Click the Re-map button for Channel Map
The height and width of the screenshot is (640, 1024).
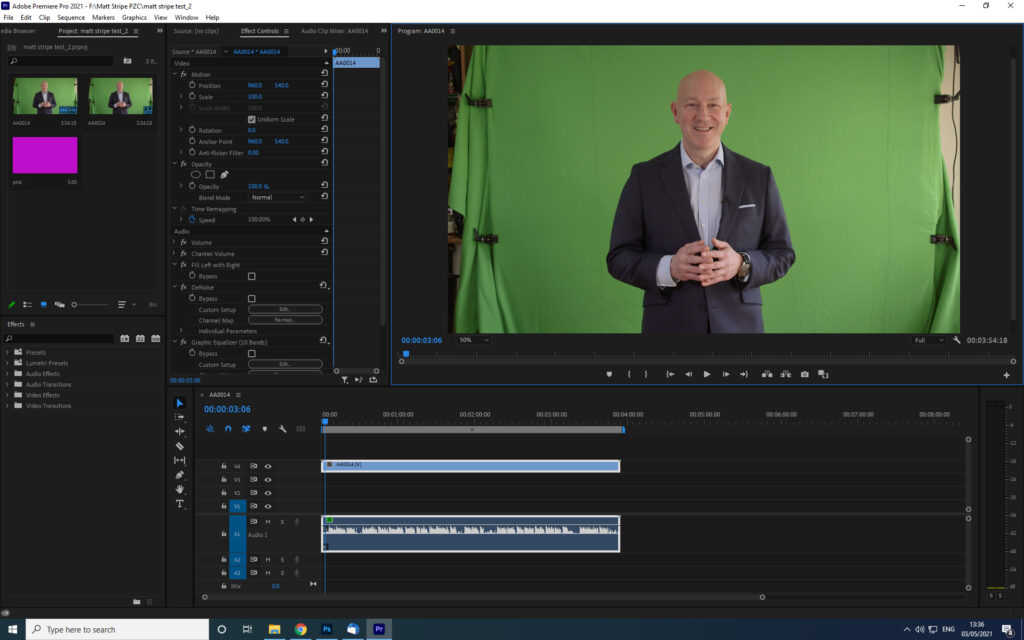tap(284, 320)
